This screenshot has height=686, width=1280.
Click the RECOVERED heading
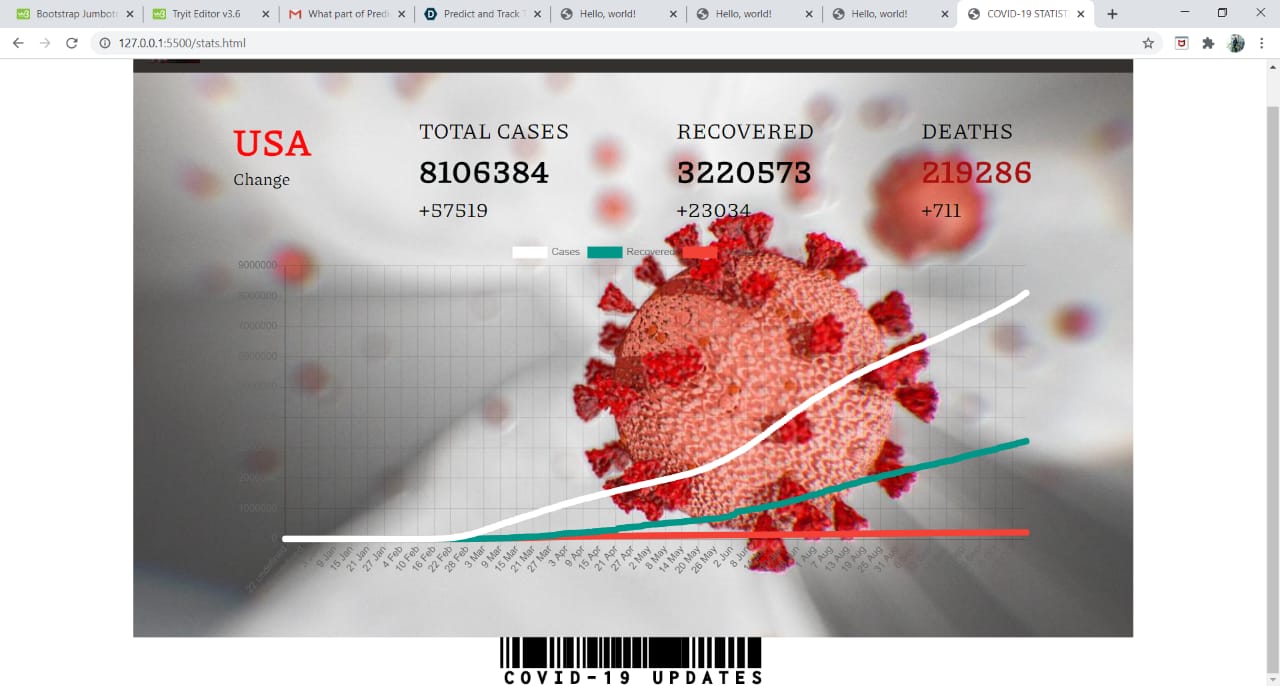pyautogui.click(x=745, y=132)
